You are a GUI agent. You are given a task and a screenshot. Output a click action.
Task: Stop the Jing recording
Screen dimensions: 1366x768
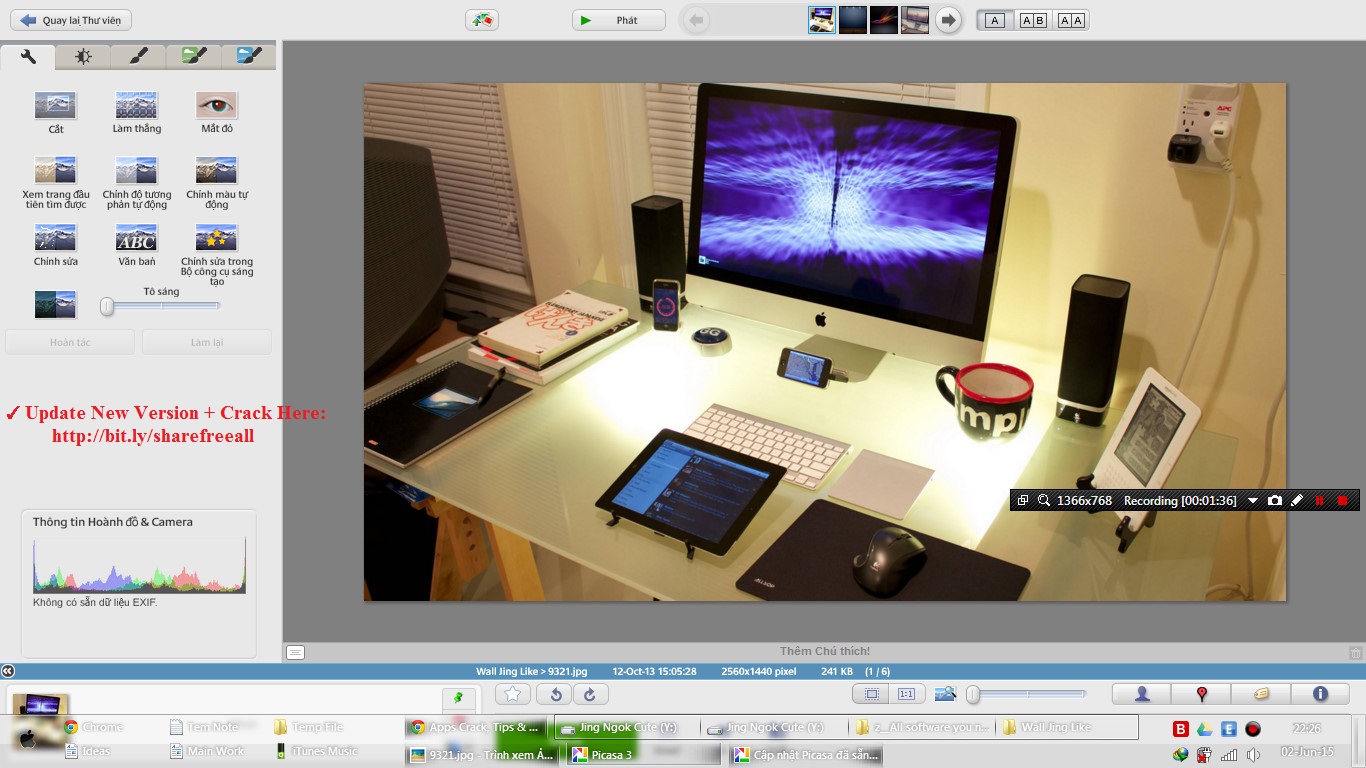tap(1342, 500)
